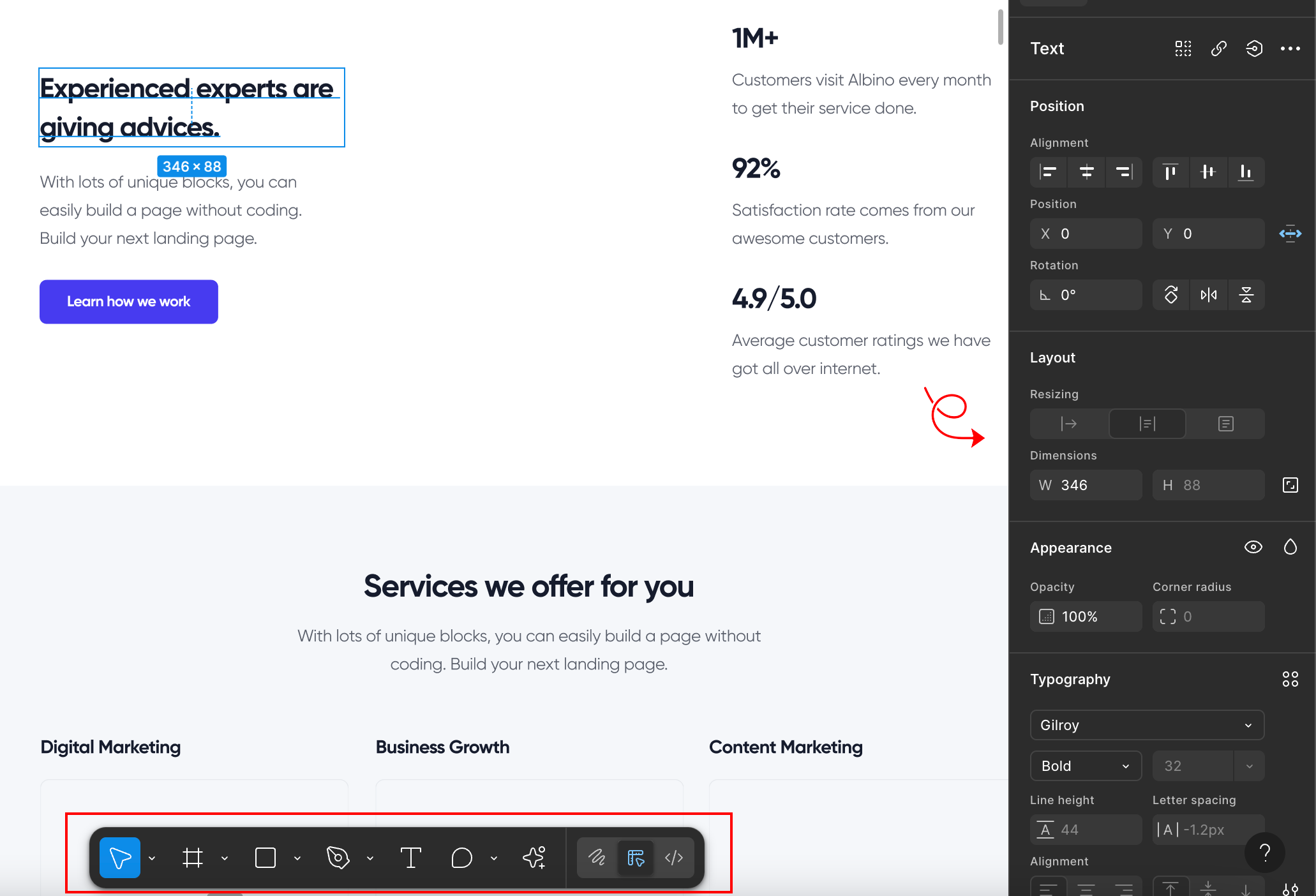Click the Rectangle shape tool
1316x896 pixels.
tap(265, 858)
